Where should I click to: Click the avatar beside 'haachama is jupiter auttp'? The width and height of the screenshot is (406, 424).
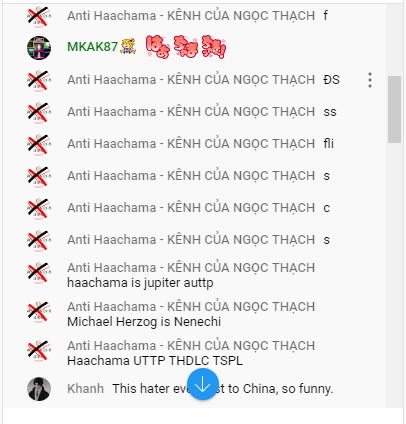(39, 272)
